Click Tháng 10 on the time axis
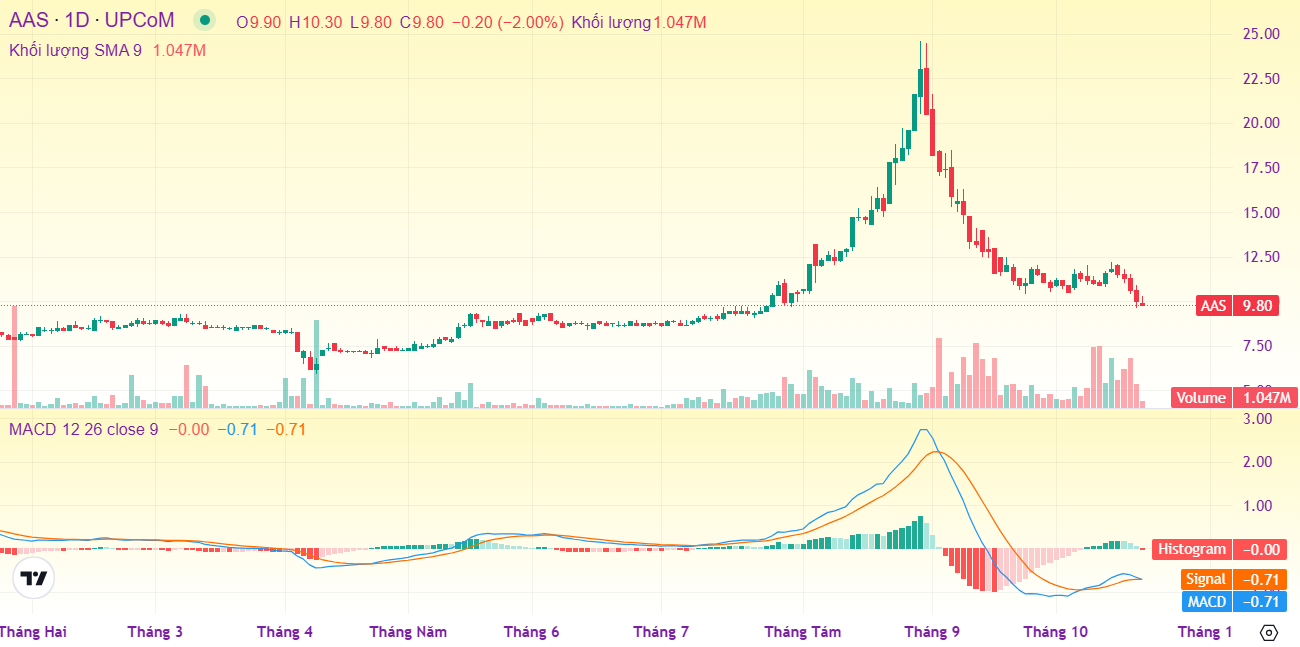This screenshot has width=1300, height=647. pos(1055,632)
